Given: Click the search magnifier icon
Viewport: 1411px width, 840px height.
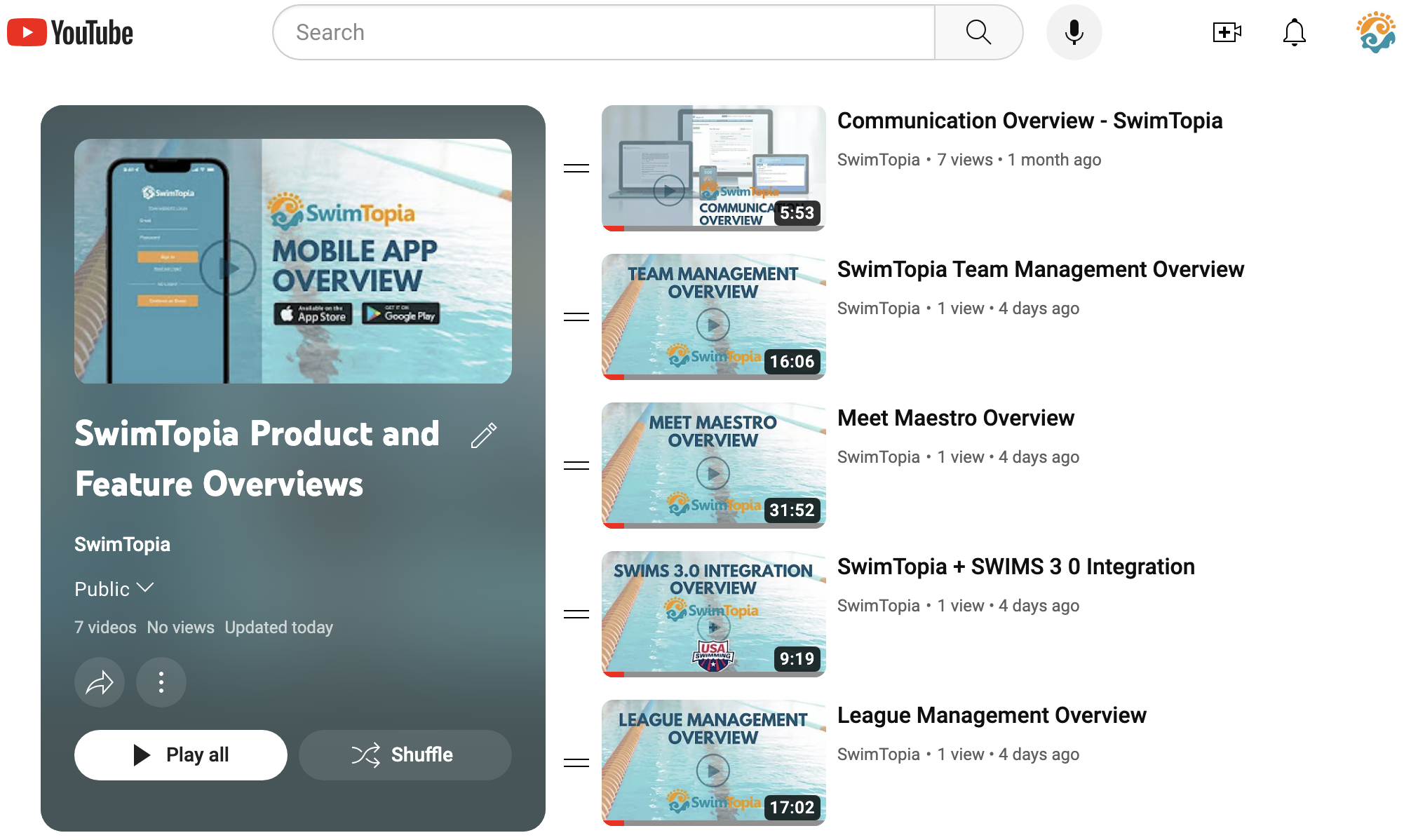Looking at the screenshot, I should coord(978,32).
